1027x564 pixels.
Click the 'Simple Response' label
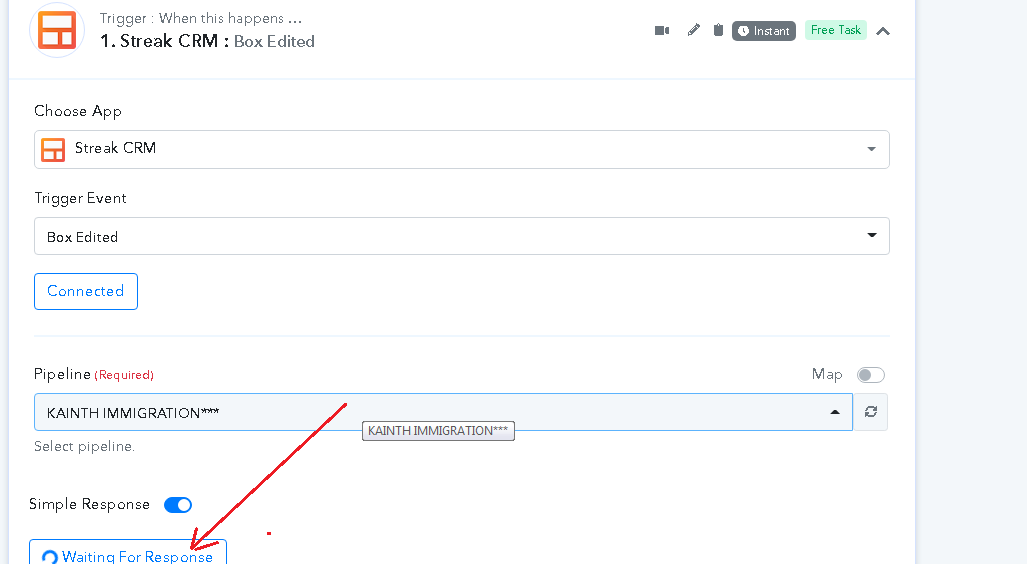(90, 504)
